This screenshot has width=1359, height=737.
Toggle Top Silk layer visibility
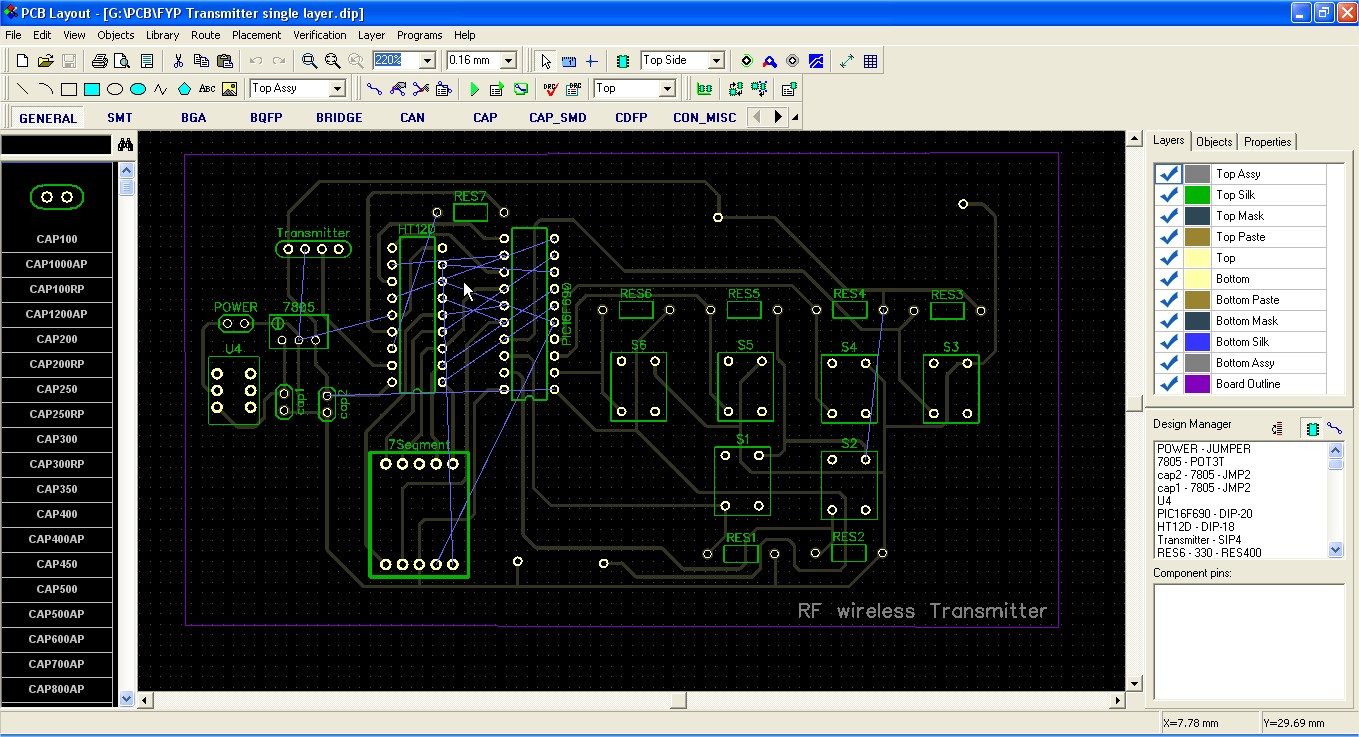[x=1168, y=195]
